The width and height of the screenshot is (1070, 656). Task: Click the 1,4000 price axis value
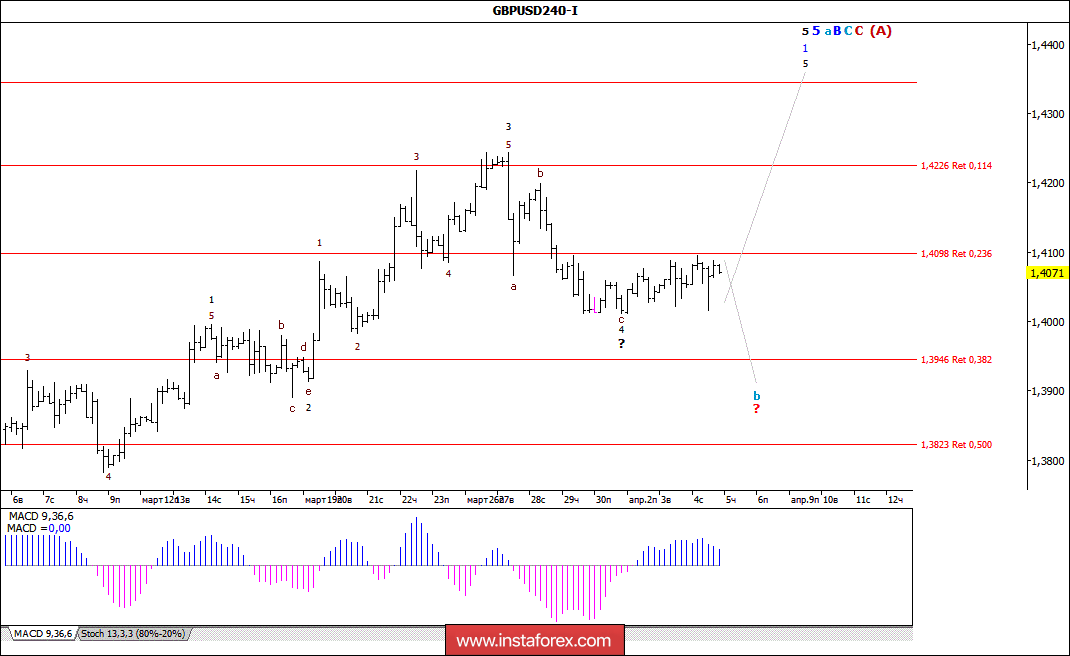1047,322
